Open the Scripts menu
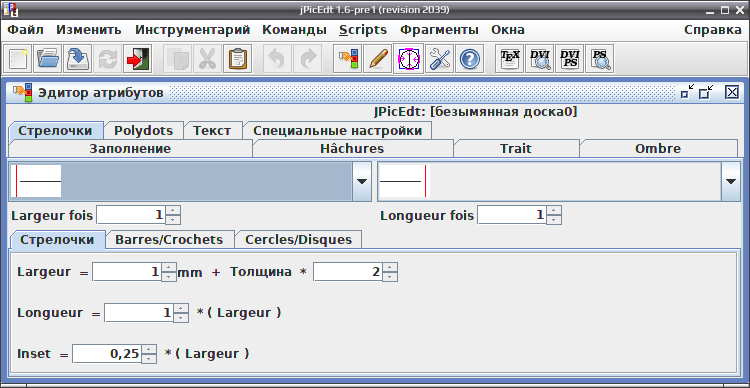The image size is (750, 388). pos(363,30)
